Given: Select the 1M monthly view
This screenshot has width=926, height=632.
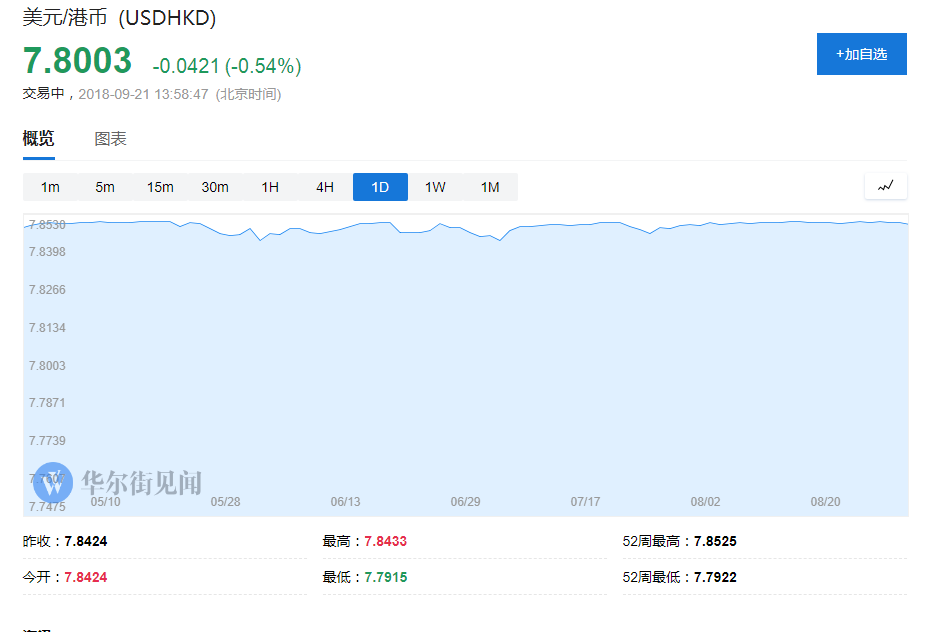Looking at the screenshot, I should tap(490, 187).
